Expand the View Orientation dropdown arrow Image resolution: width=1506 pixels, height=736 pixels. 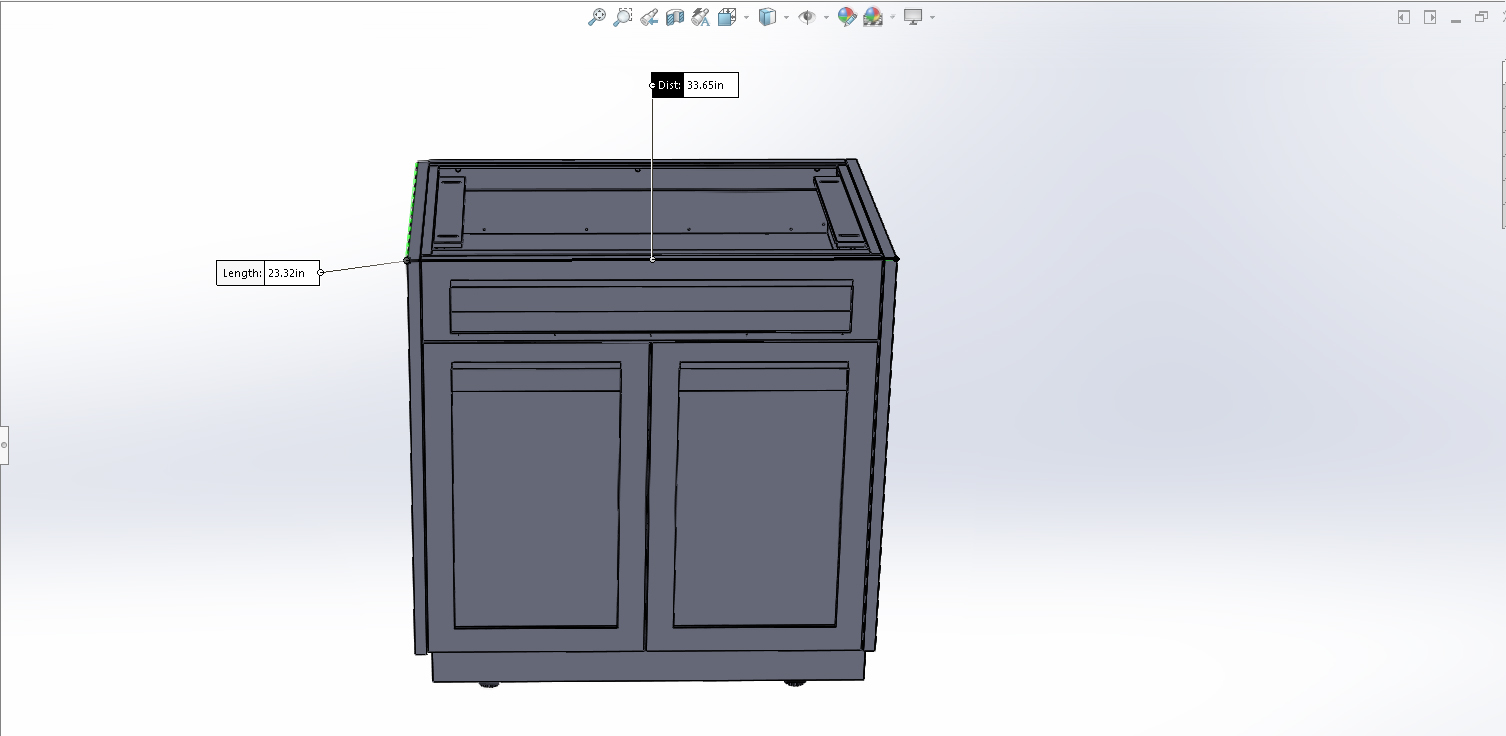click(x=746, y=17)
